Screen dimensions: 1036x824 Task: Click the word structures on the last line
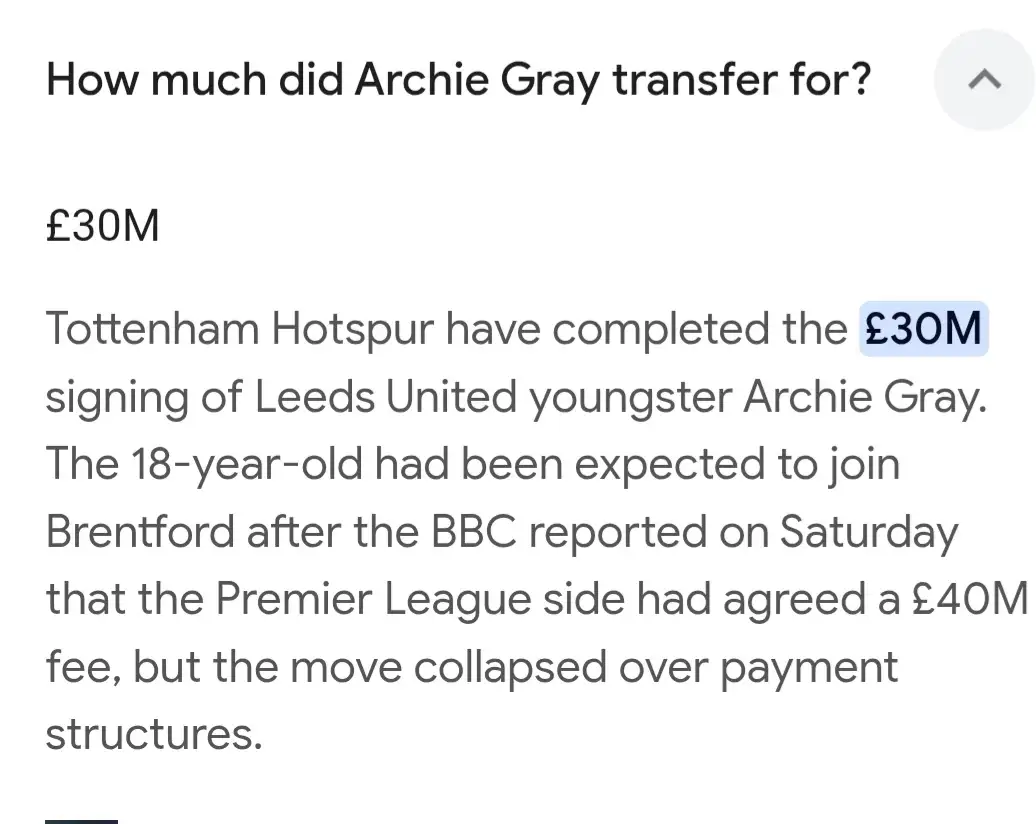tap(153, 735)
